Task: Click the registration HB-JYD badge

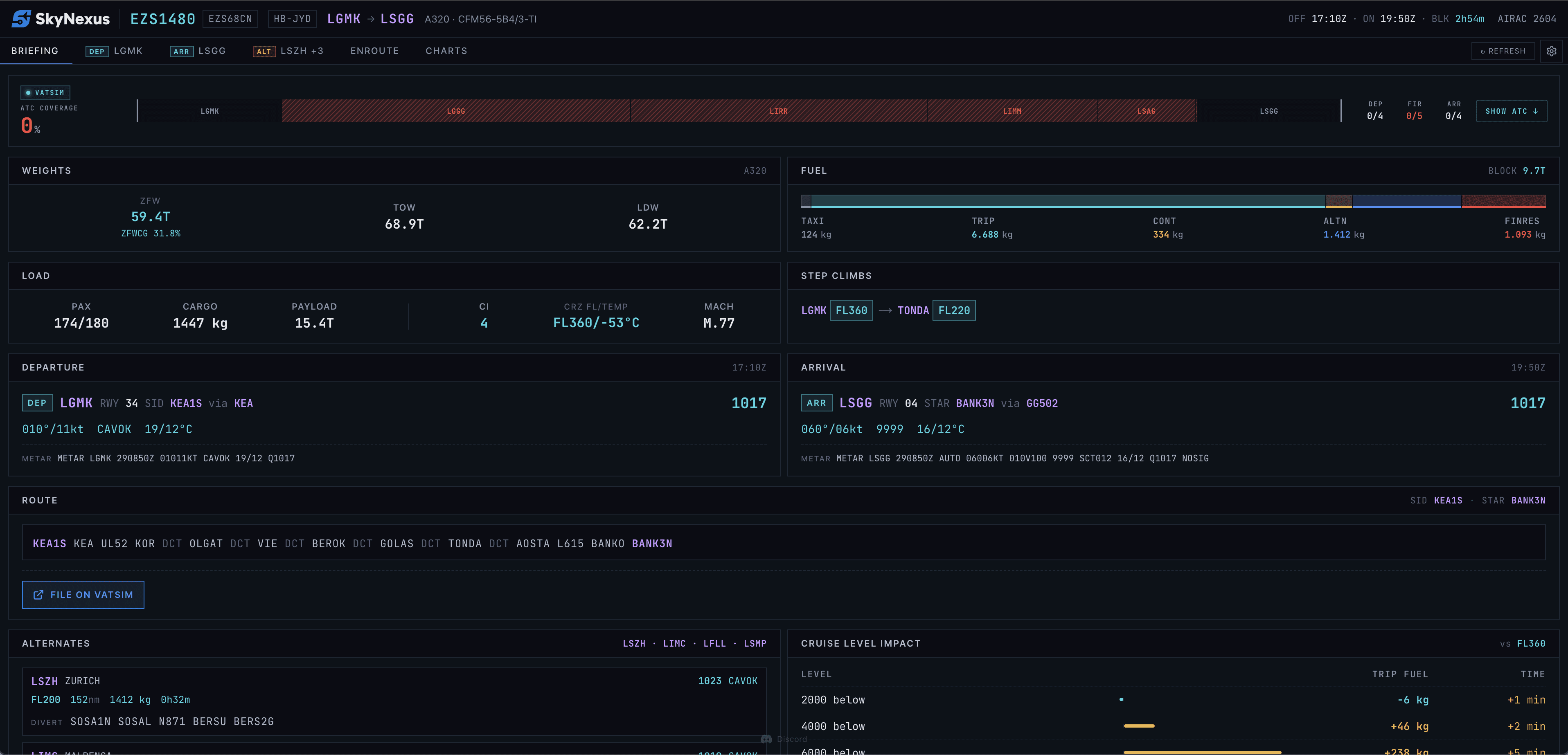Action: click(292, 19)
